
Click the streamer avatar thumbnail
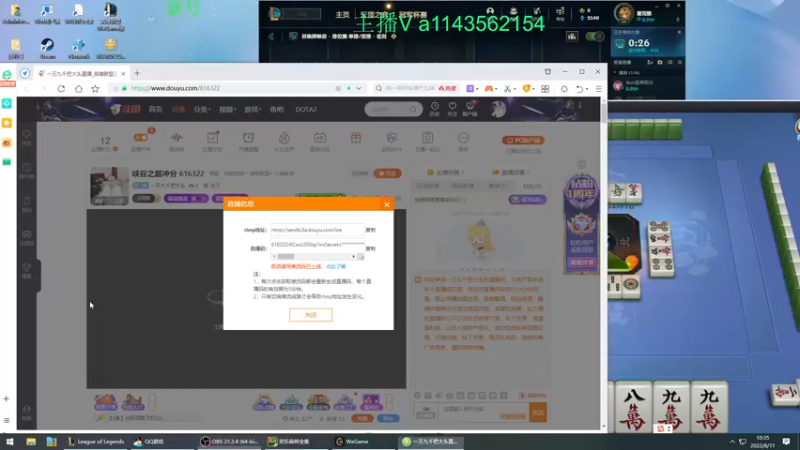109,186
